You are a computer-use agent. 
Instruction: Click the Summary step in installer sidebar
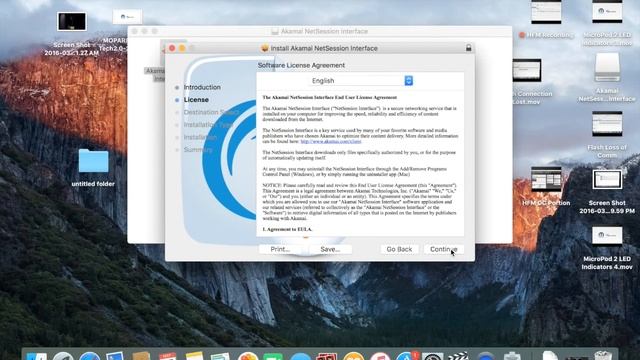pyautogui.click(x=198, y=150)
